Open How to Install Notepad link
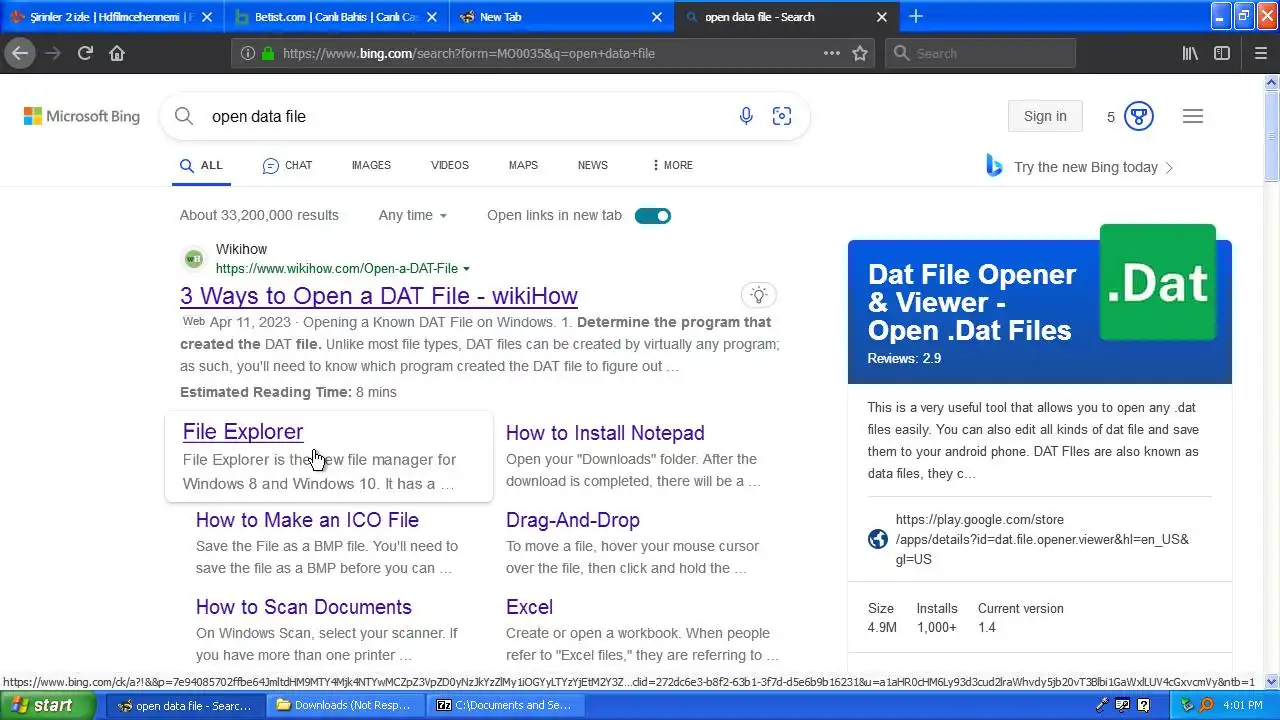 (605, 433)
